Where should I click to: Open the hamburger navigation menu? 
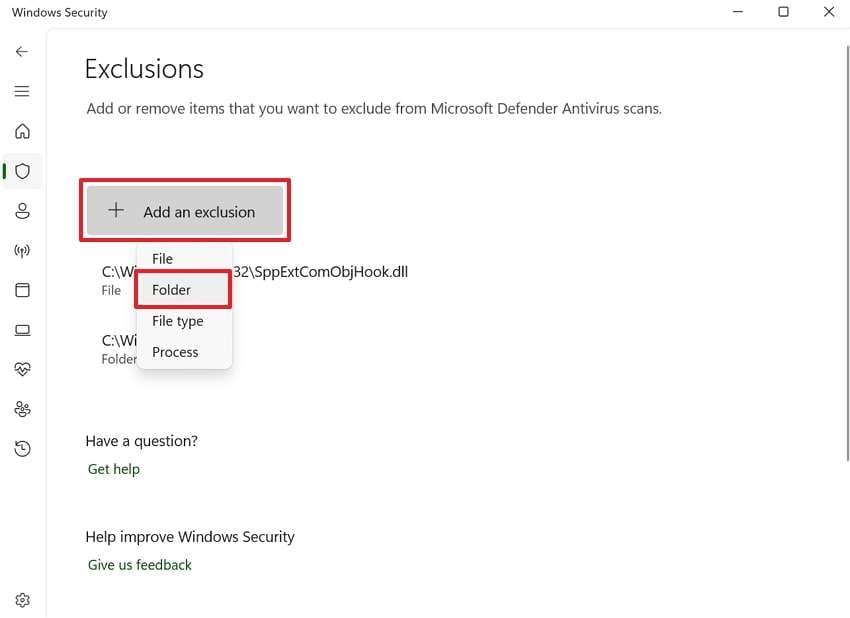pyautogui.click(x=22, y=91)
